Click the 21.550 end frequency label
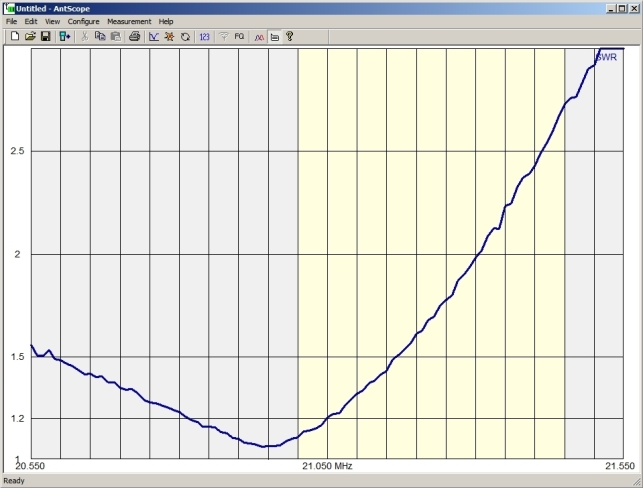The width and height of the screenshot is (643, 488). [x=620, y=466]
